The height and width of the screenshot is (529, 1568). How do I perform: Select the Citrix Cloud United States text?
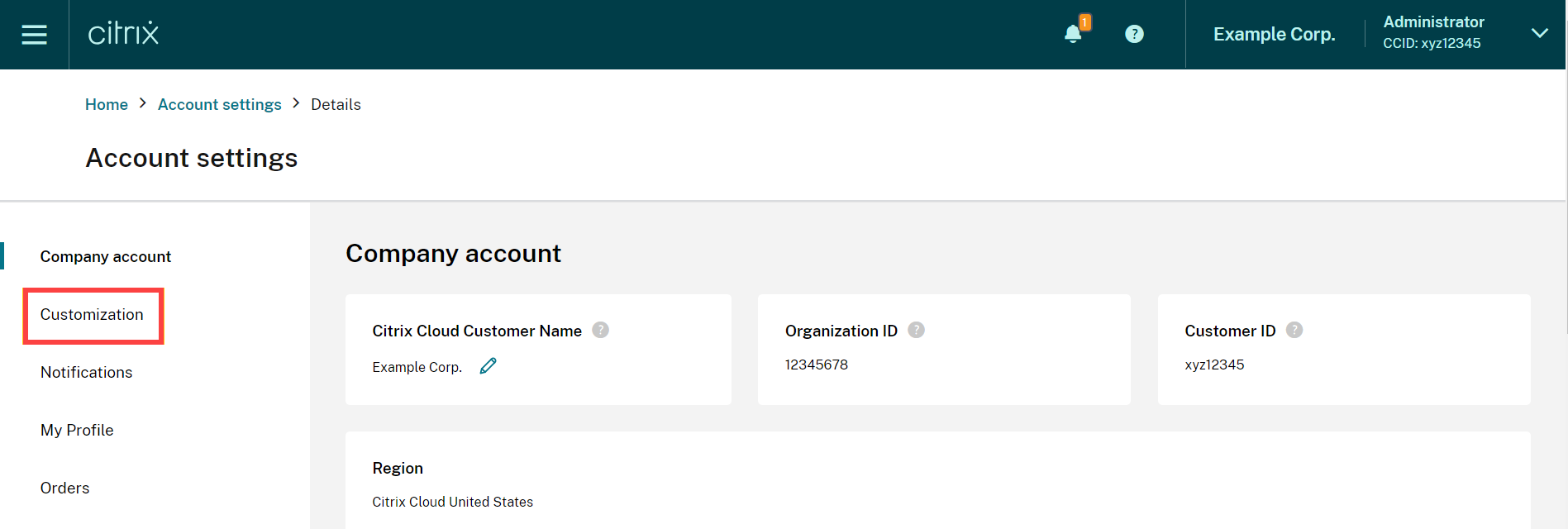tap(452, 502)
